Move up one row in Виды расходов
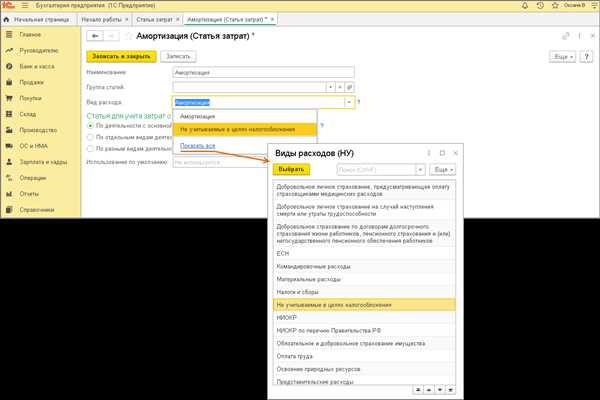The width and height of the screenshot is (600, 400). tap(429, 390)
